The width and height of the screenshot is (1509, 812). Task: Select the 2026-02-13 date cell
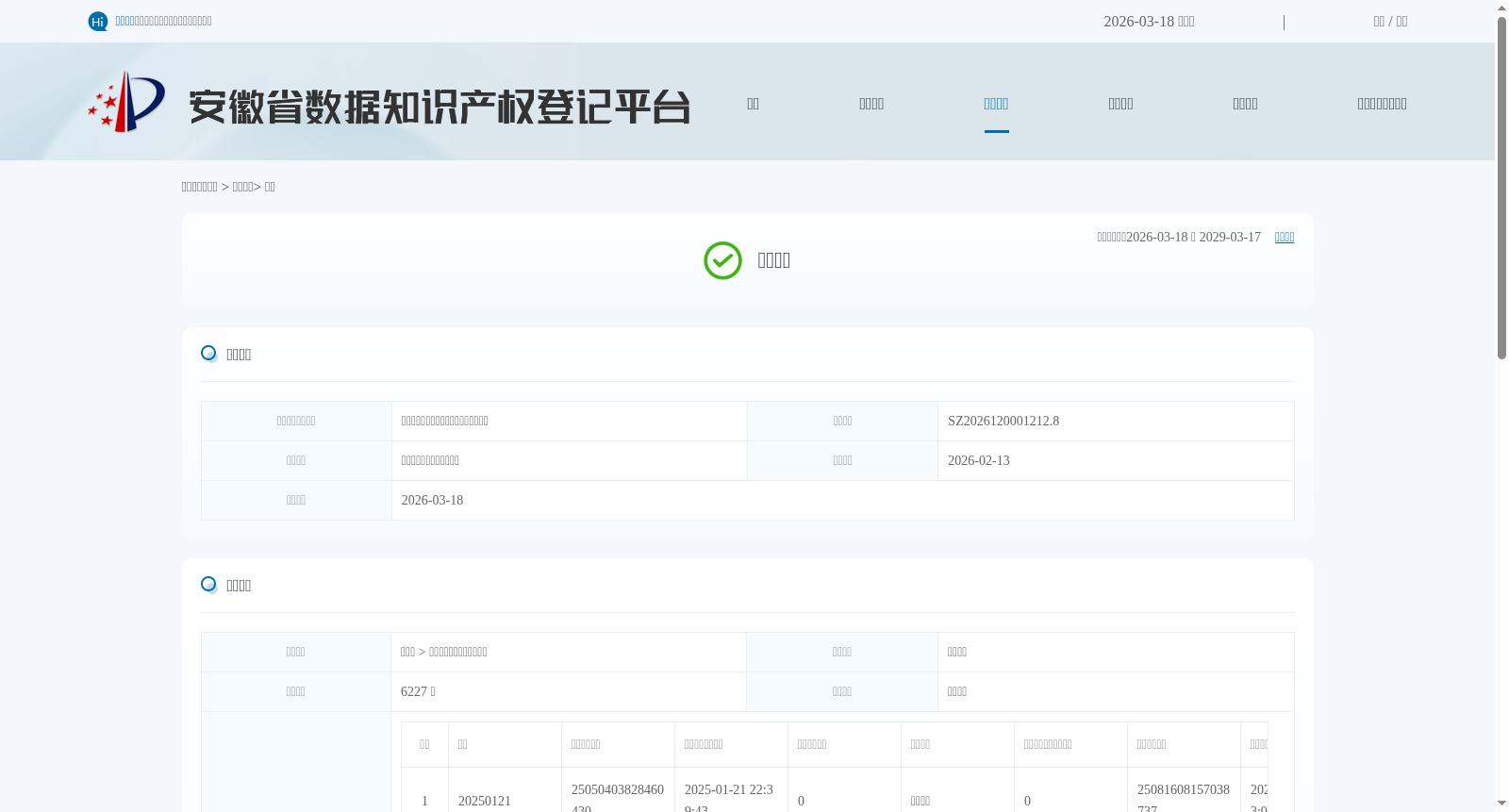(1116, 461)
